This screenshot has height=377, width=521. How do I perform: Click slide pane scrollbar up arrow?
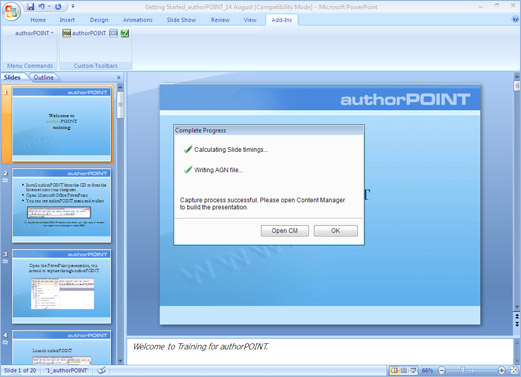(x=120, y=88)
